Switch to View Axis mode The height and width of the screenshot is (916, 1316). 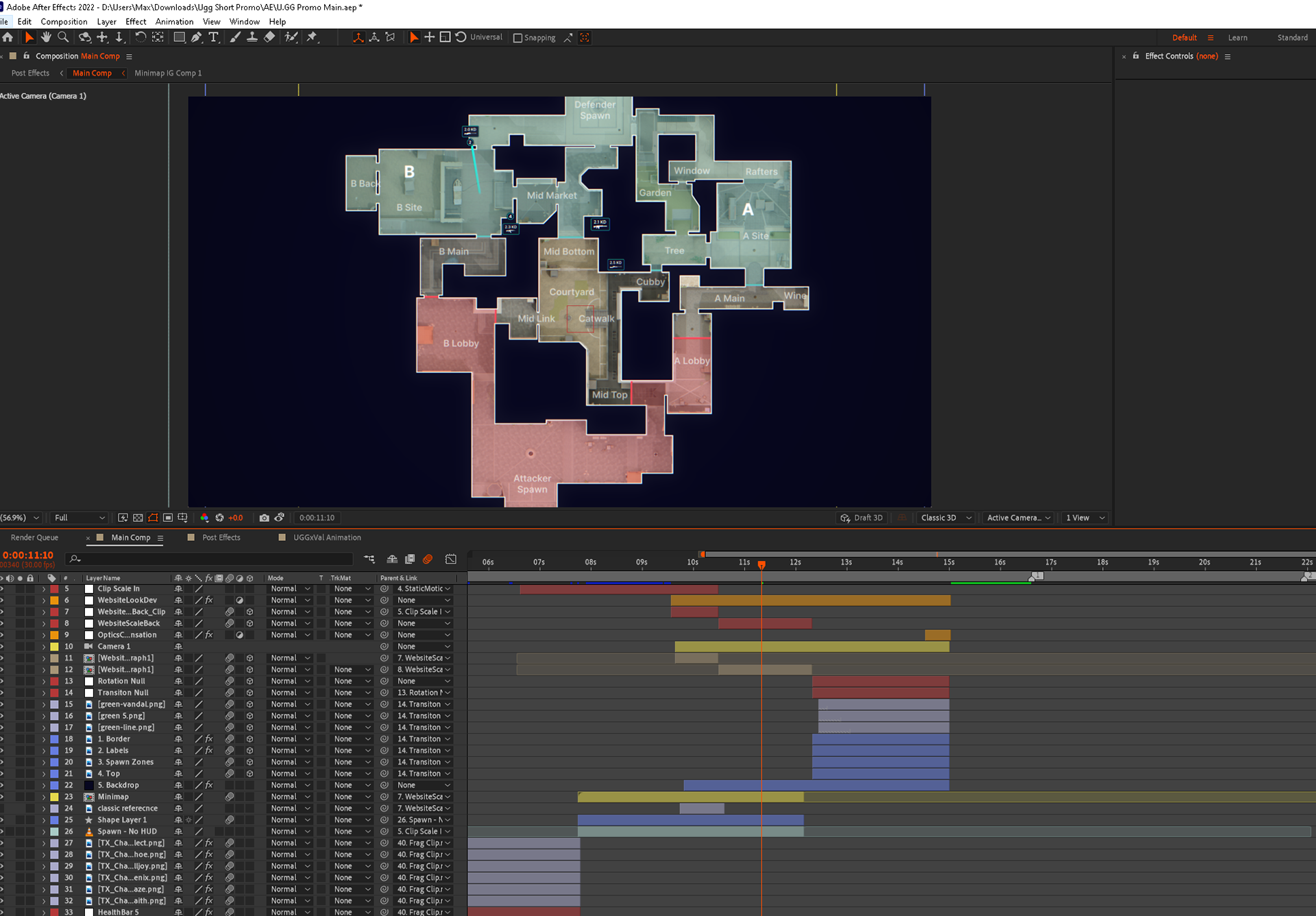coord(391,38)
